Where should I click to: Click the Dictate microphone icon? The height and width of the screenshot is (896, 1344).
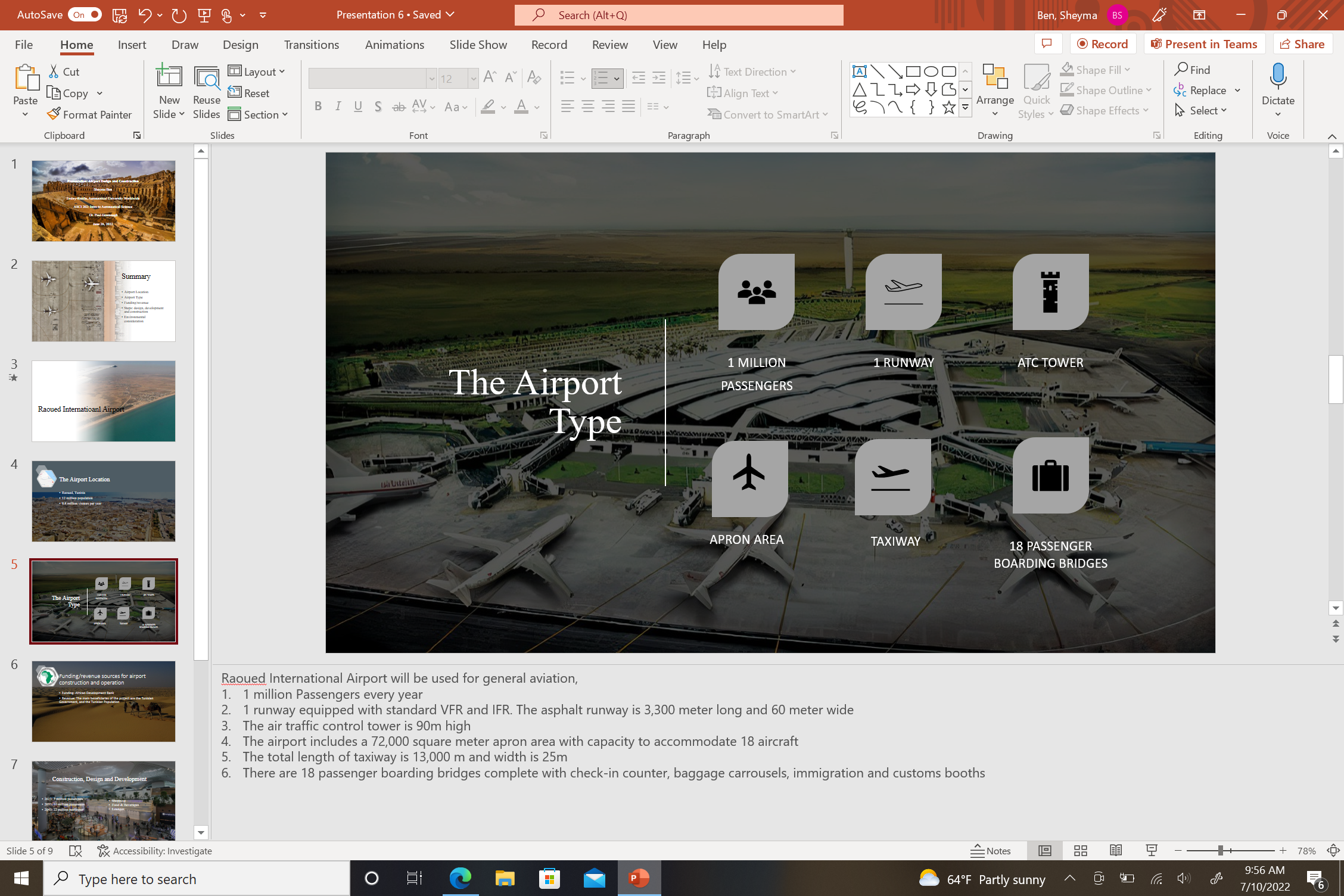click(x=1278, y=77)
